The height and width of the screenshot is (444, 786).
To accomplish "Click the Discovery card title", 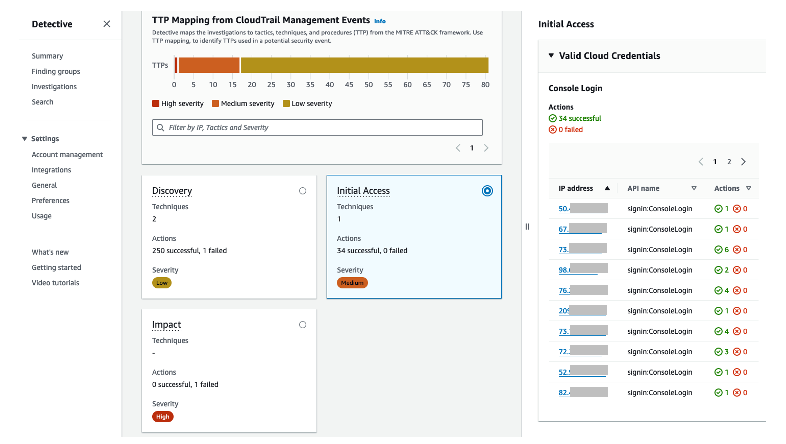I will [172, 191].
